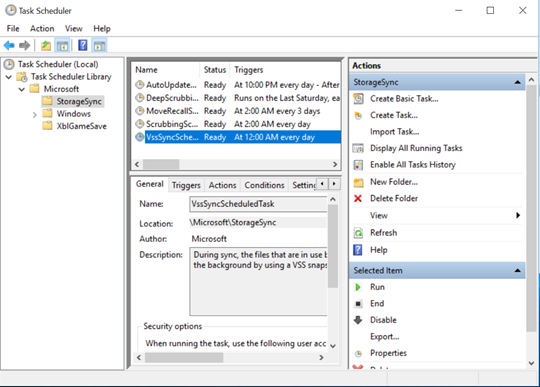
Task: Click the Name field showing VssSyncScheduledTask
Action: coord(258,204)
